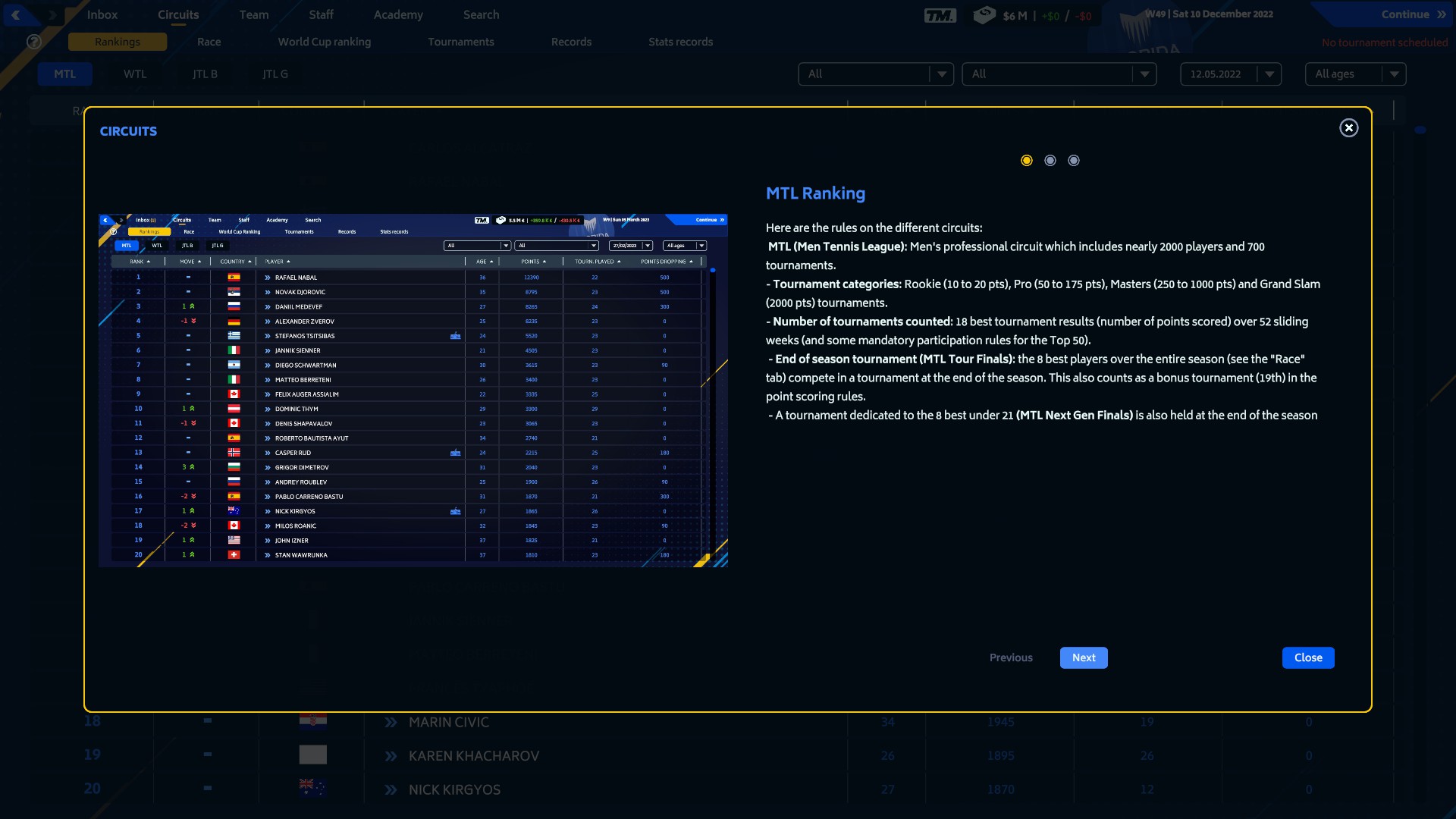Click the rankings list scrollbar handle
This screenshot has height=819, width=1456.
point(1420,130)
